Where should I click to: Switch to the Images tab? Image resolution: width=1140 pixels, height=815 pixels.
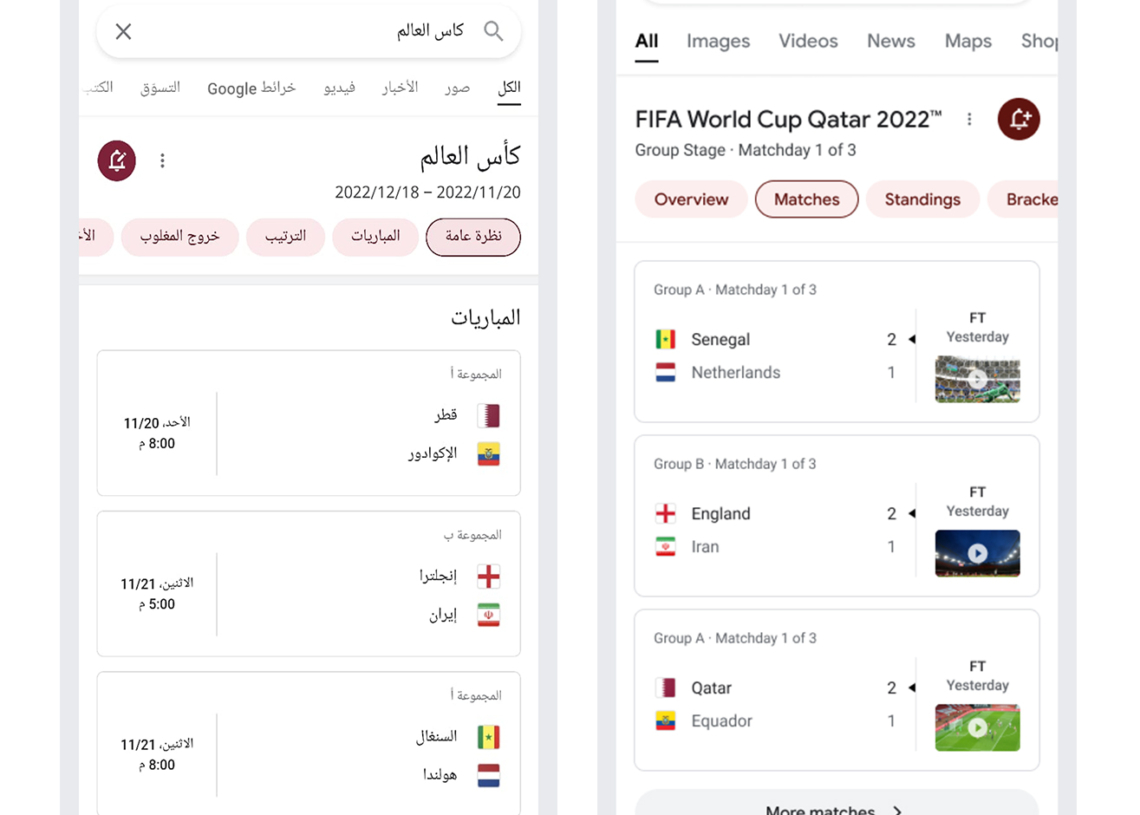718,41
